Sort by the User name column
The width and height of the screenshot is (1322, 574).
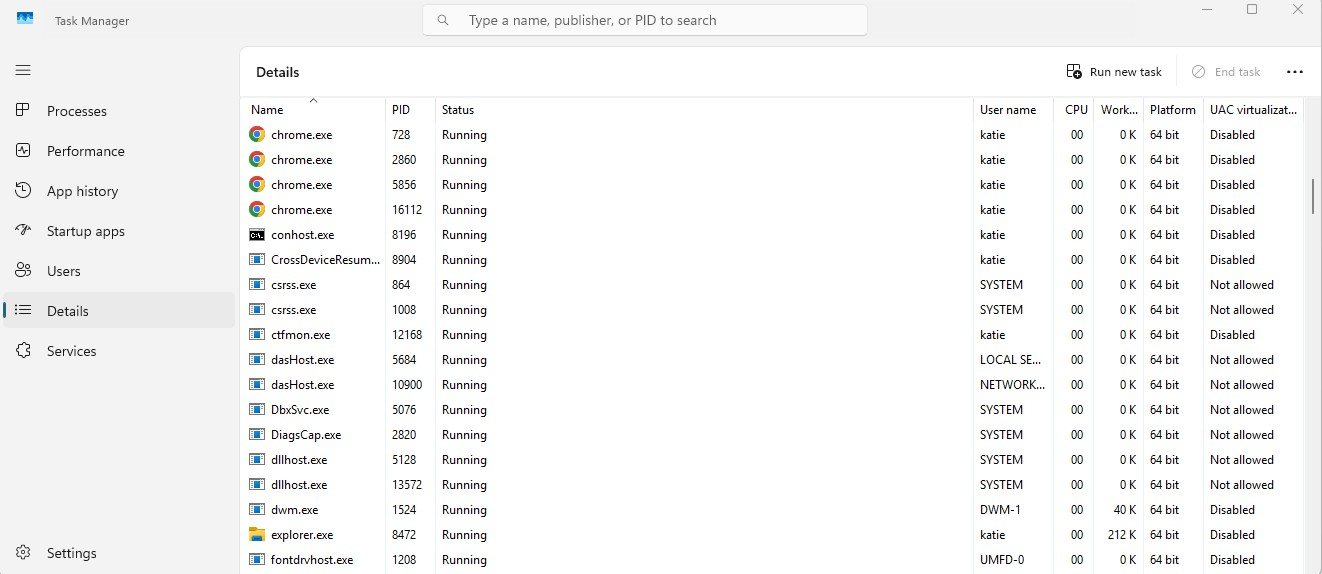click(1008, 110)
